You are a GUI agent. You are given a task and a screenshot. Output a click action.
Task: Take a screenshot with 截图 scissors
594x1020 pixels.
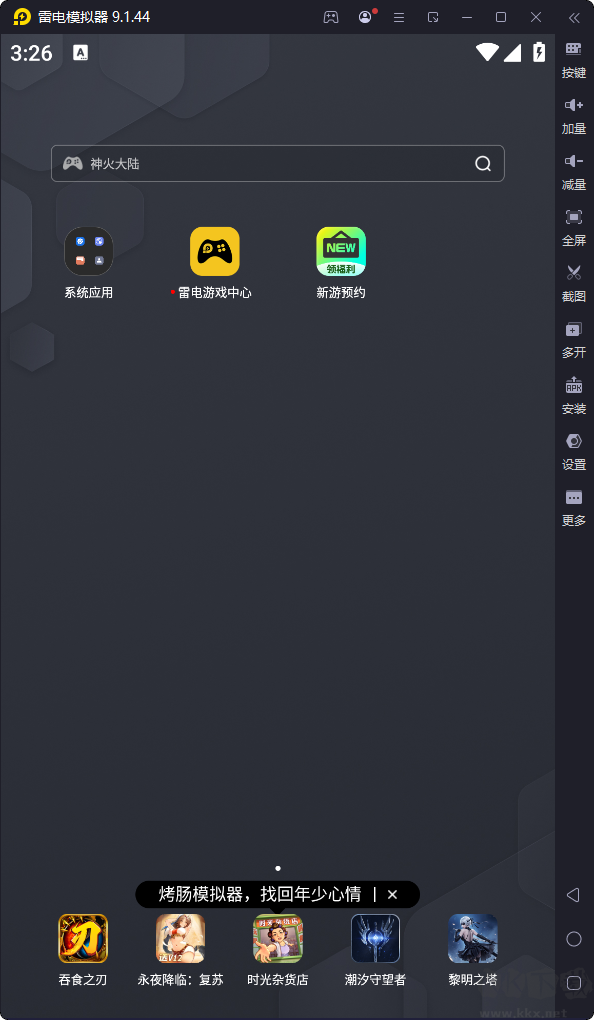574,283
